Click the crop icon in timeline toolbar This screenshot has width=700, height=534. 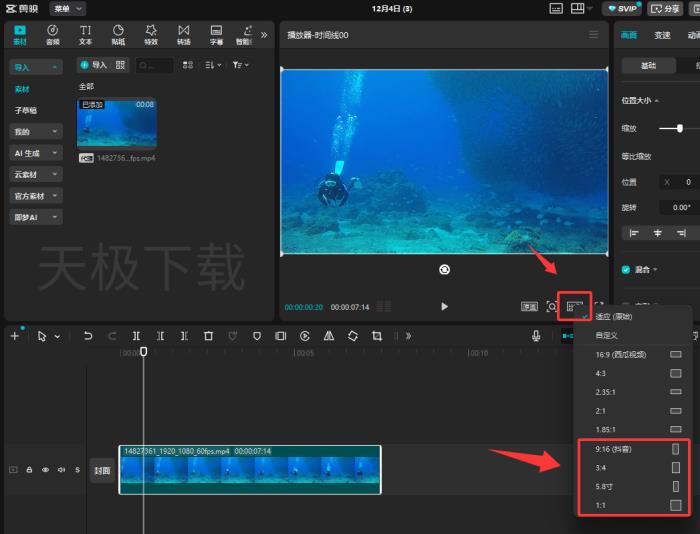377,336
